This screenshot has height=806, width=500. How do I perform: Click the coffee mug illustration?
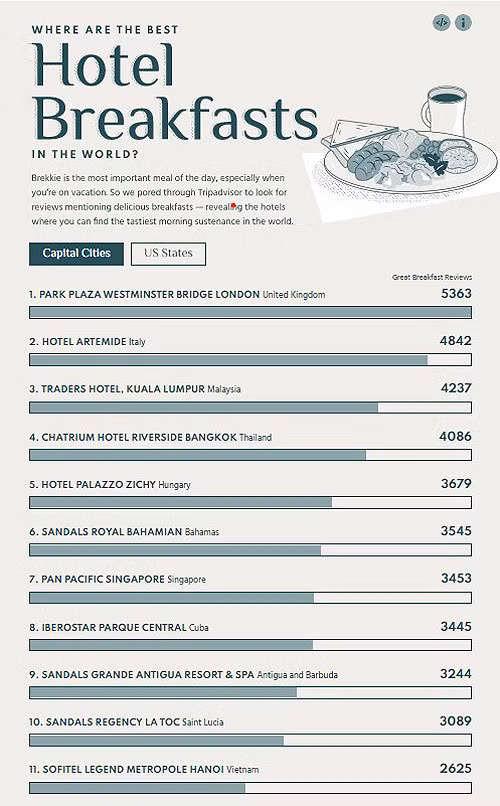(x=445, y=111)
